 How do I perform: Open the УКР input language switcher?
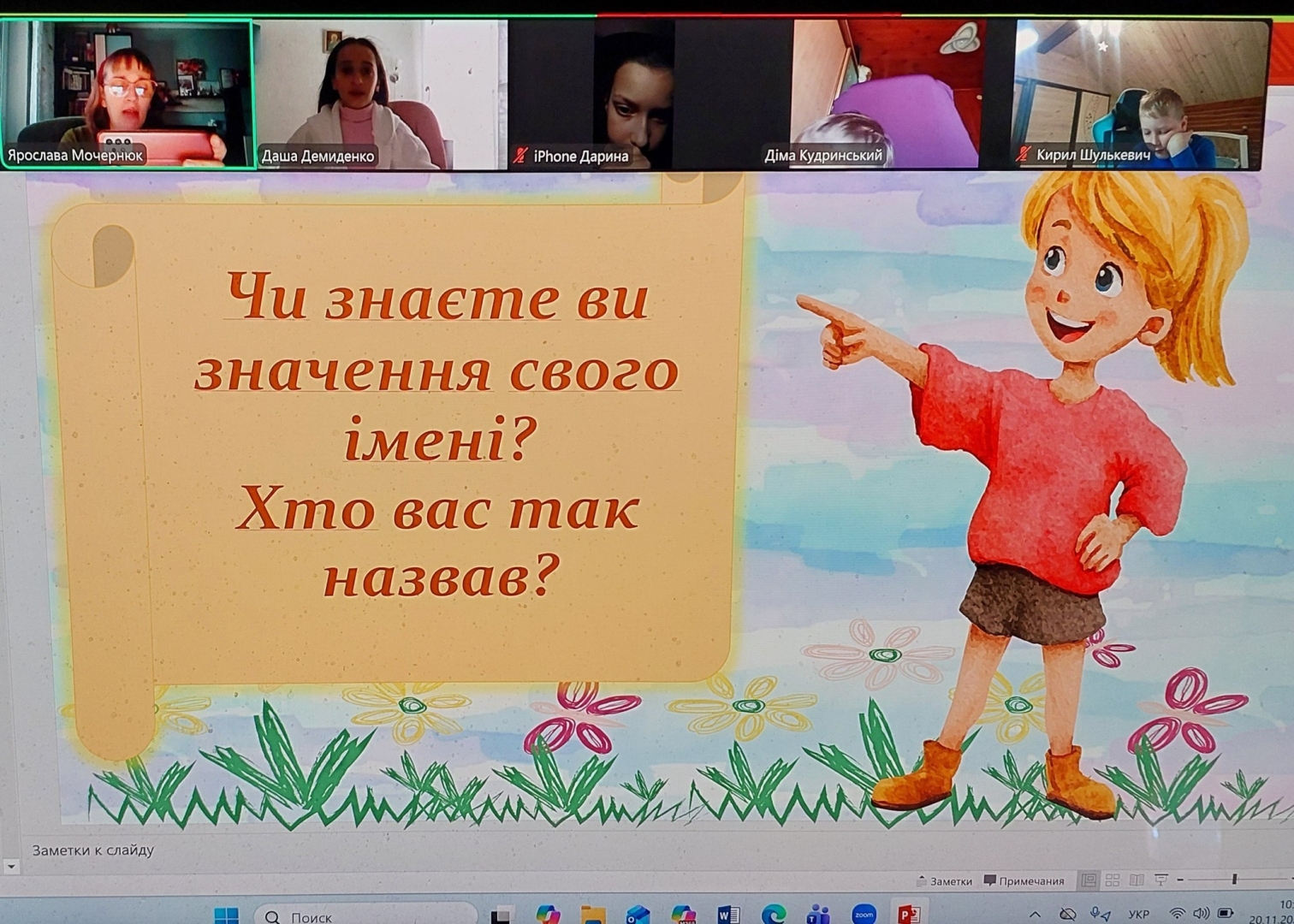(1138, 915)
